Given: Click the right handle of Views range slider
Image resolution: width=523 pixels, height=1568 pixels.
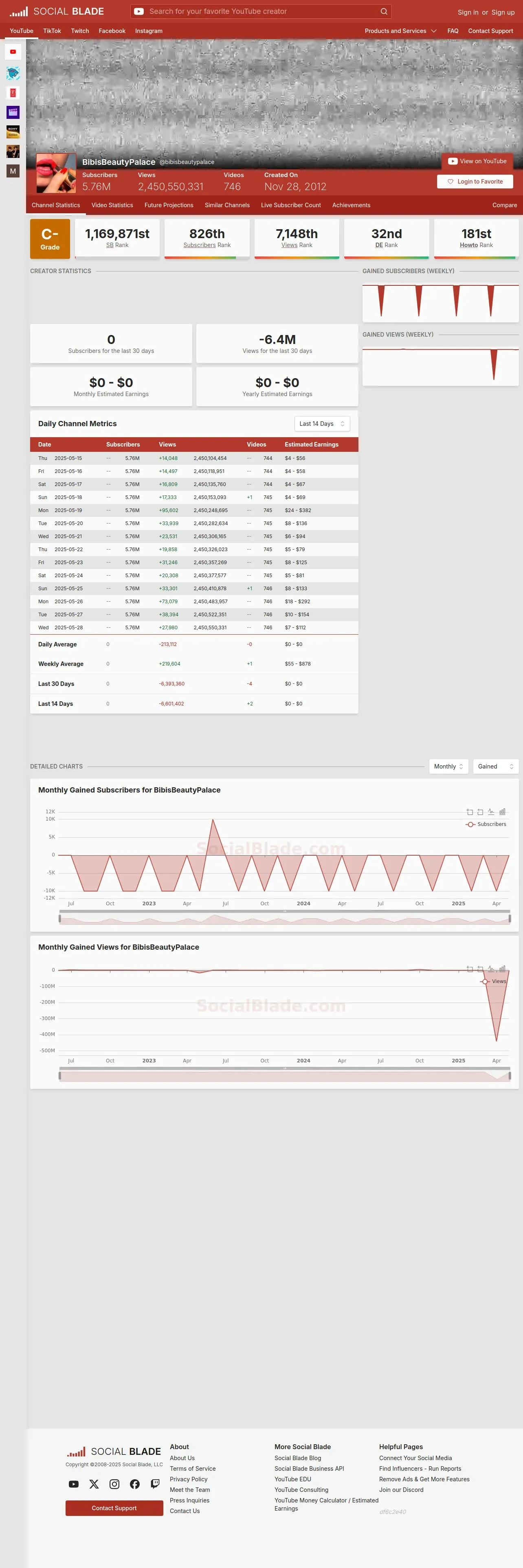Looking at the screenshot, I should click(510, 1075).
